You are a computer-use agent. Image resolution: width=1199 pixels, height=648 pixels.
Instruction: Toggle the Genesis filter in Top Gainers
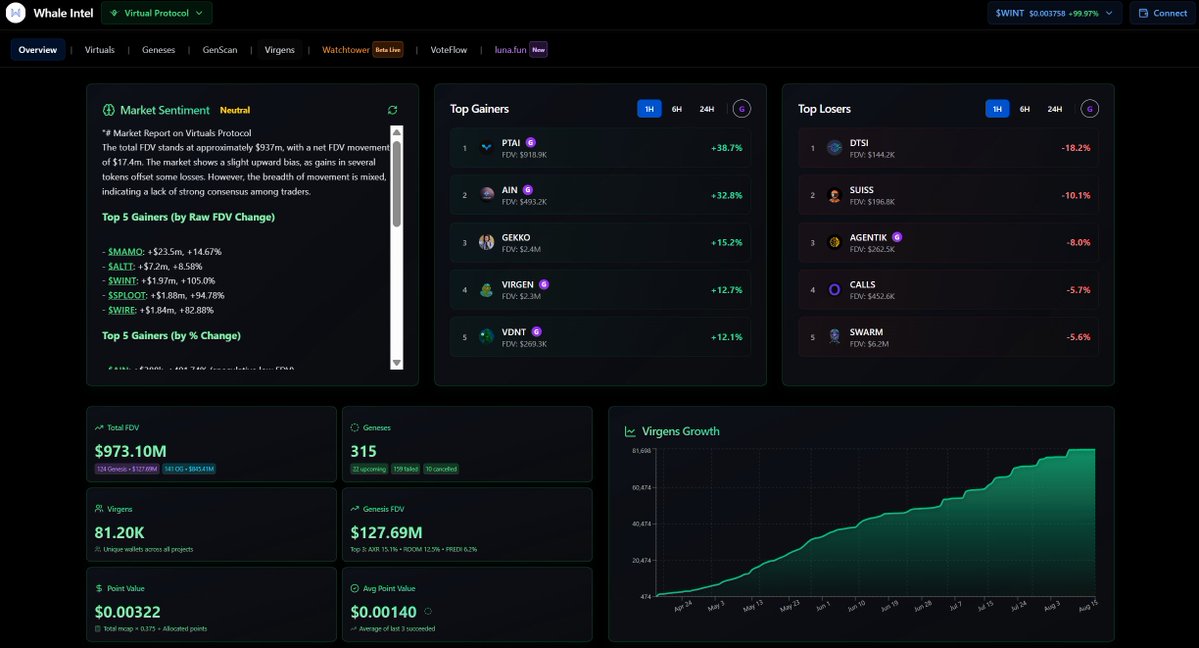[x=742, y=109]
